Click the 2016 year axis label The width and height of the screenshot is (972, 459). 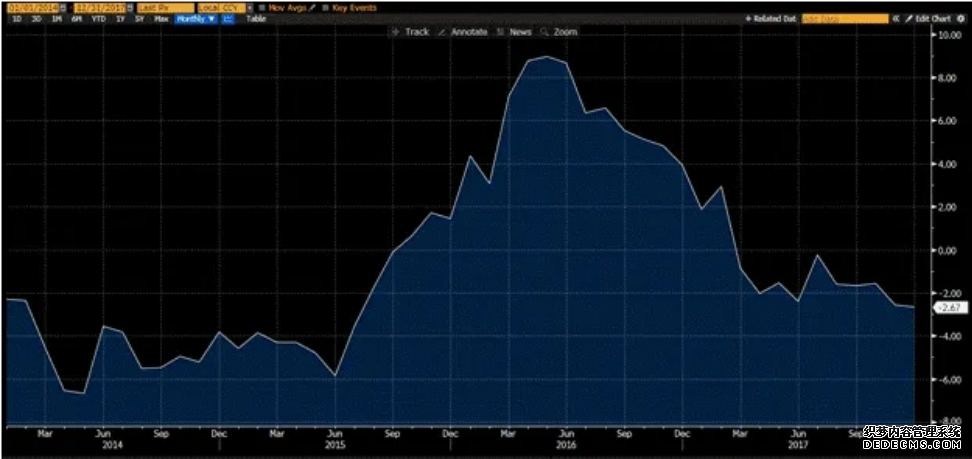coord(567,445)
